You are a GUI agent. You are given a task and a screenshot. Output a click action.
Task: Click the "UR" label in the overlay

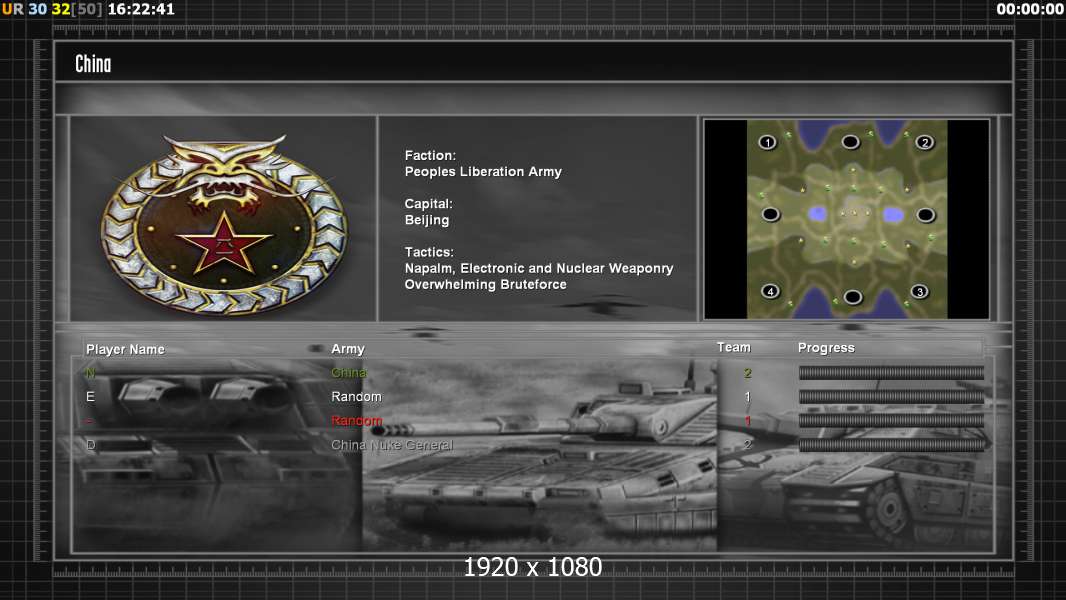tap(12, 10)
